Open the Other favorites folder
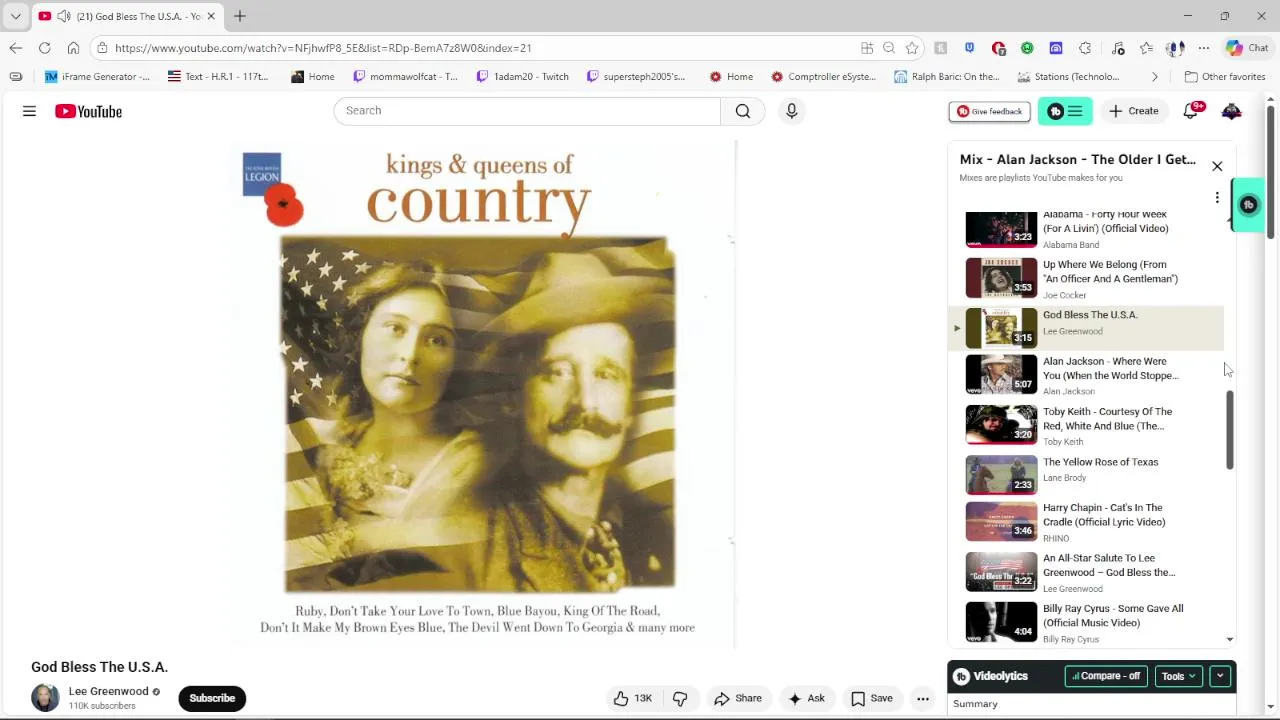The image size is (1280, 720). [1225, 77]
